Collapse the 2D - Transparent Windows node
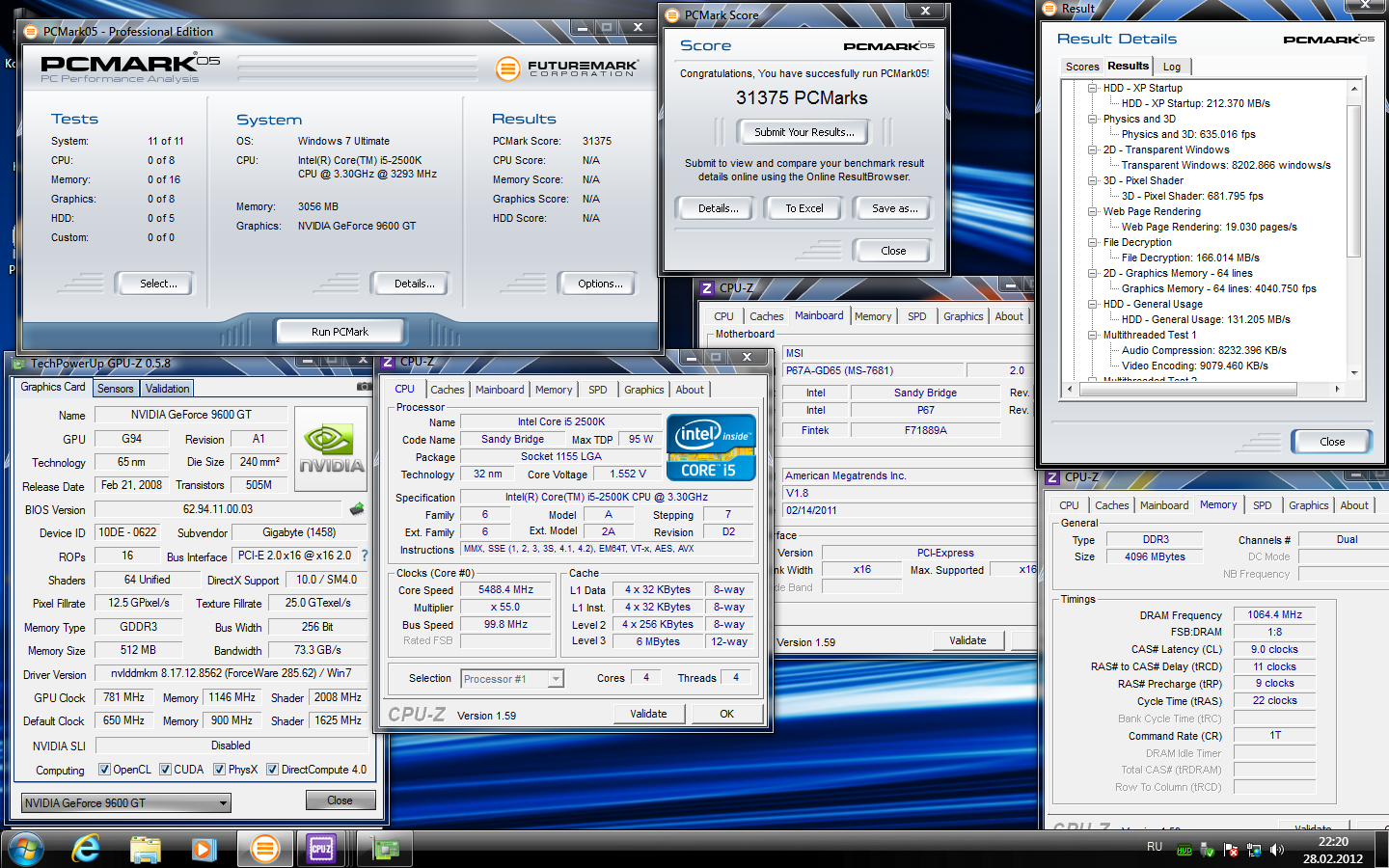The image size is (1389, 868). 1093,149
